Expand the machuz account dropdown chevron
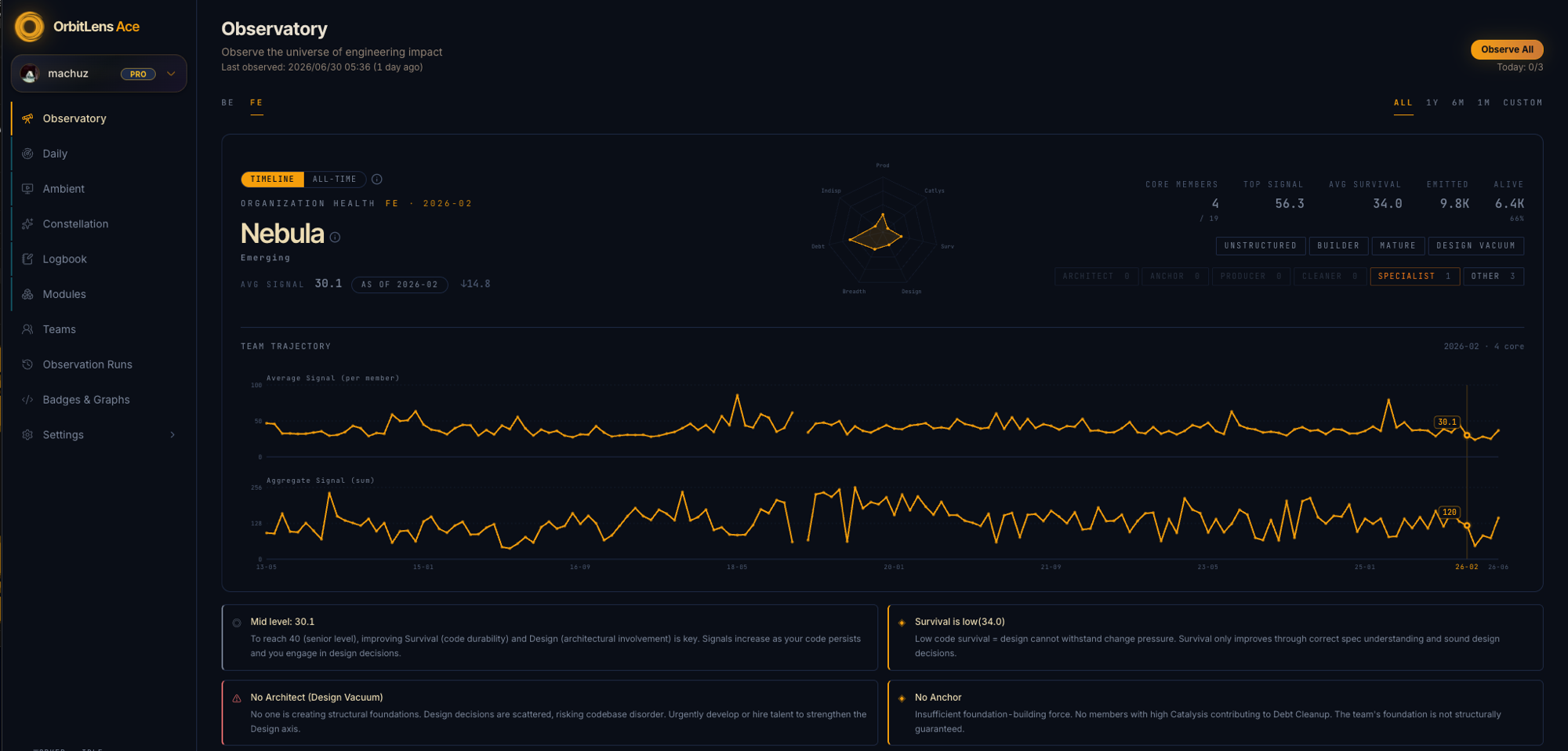The image size is (1568, 751). point(171,74)
